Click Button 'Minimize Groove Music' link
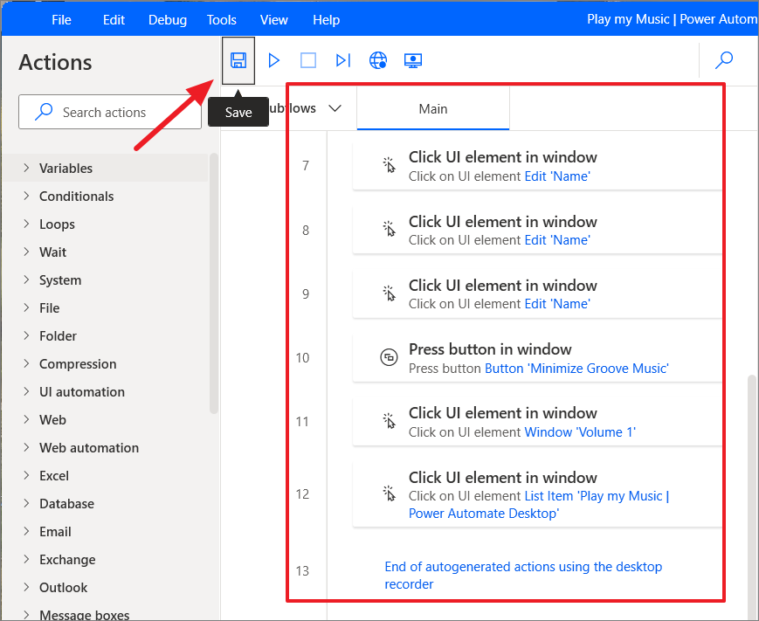 (x=577, y=368)
